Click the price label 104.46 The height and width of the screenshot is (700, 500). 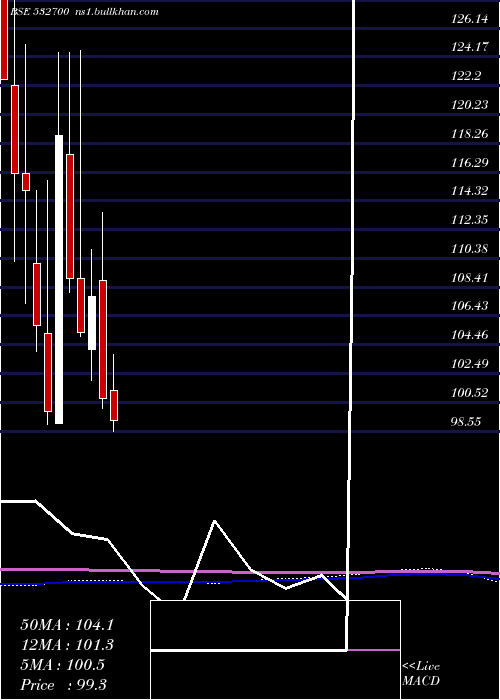pos(470,335)
